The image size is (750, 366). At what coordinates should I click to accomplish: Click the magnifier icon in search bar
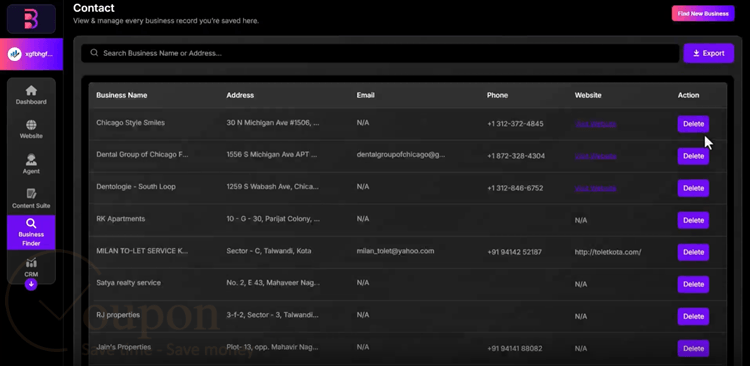click(x=94, y=53)
